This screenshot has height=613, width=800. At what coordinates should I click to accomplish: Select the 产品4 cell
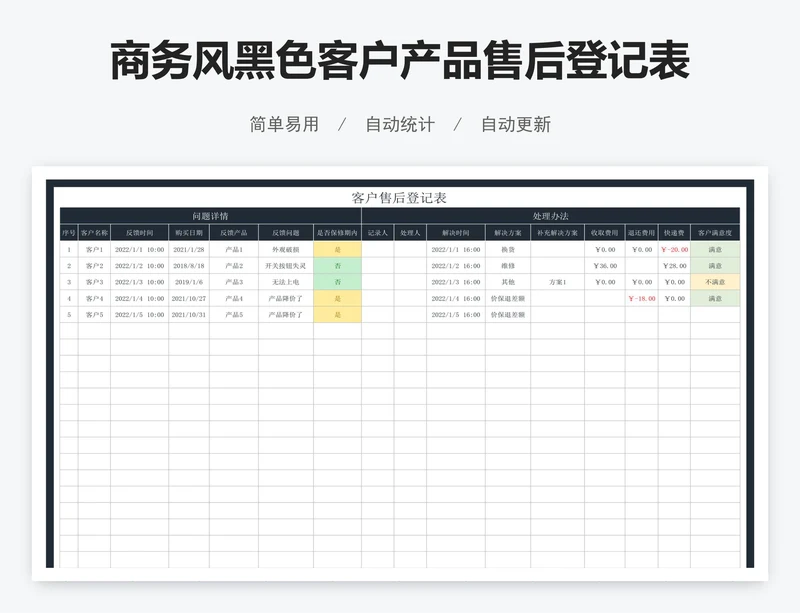point(234,299)
